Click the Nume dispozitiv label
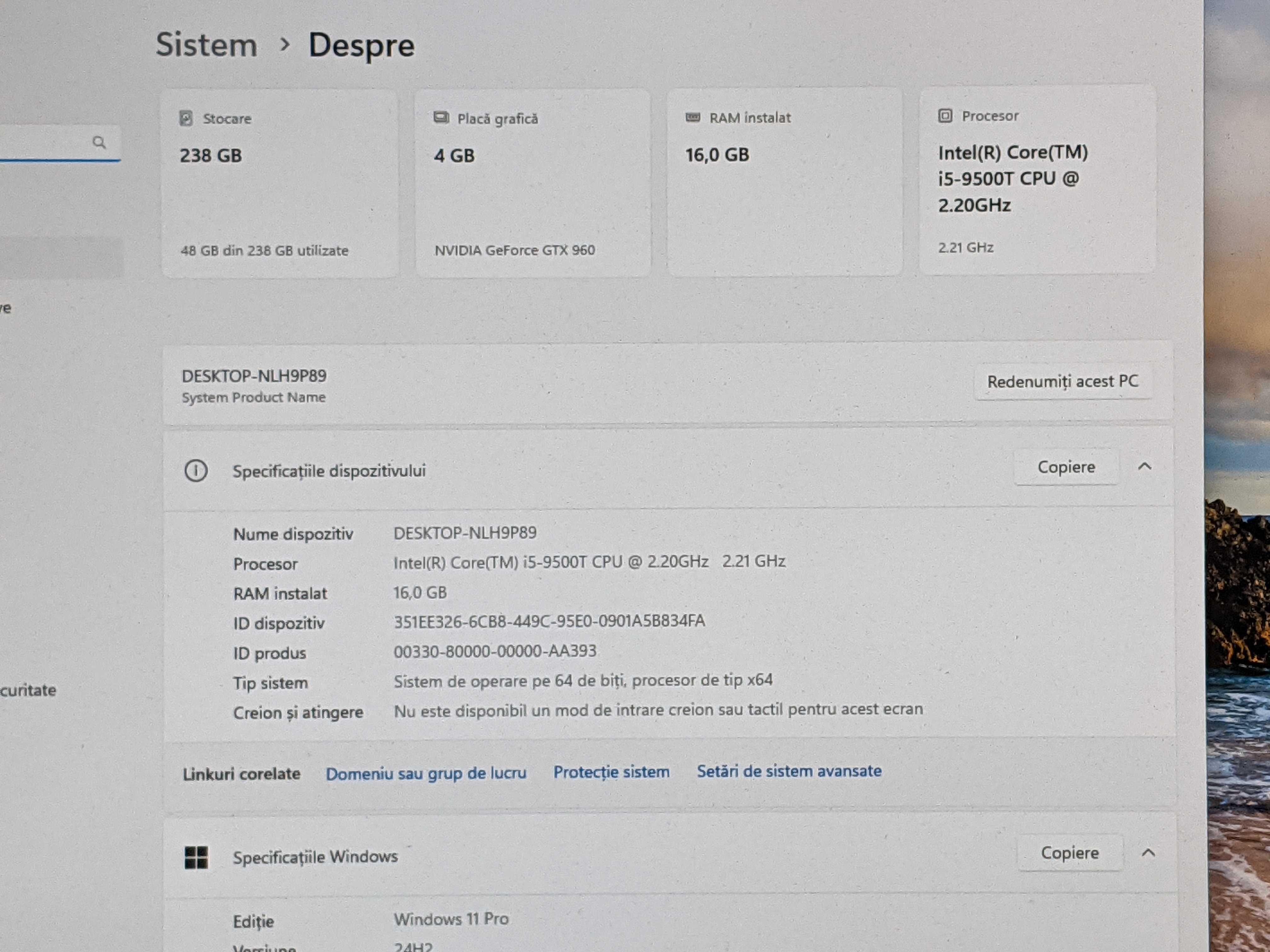Viewport: 1270px width, 952px height. [293, 534]
